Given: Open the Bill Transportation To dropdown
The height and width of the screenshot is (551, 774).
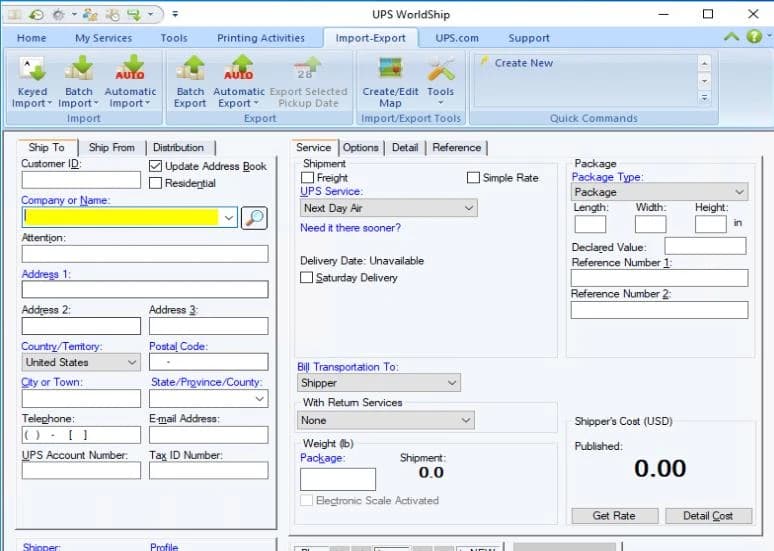Looking at the screenshot, I should [x=379, y=383].
